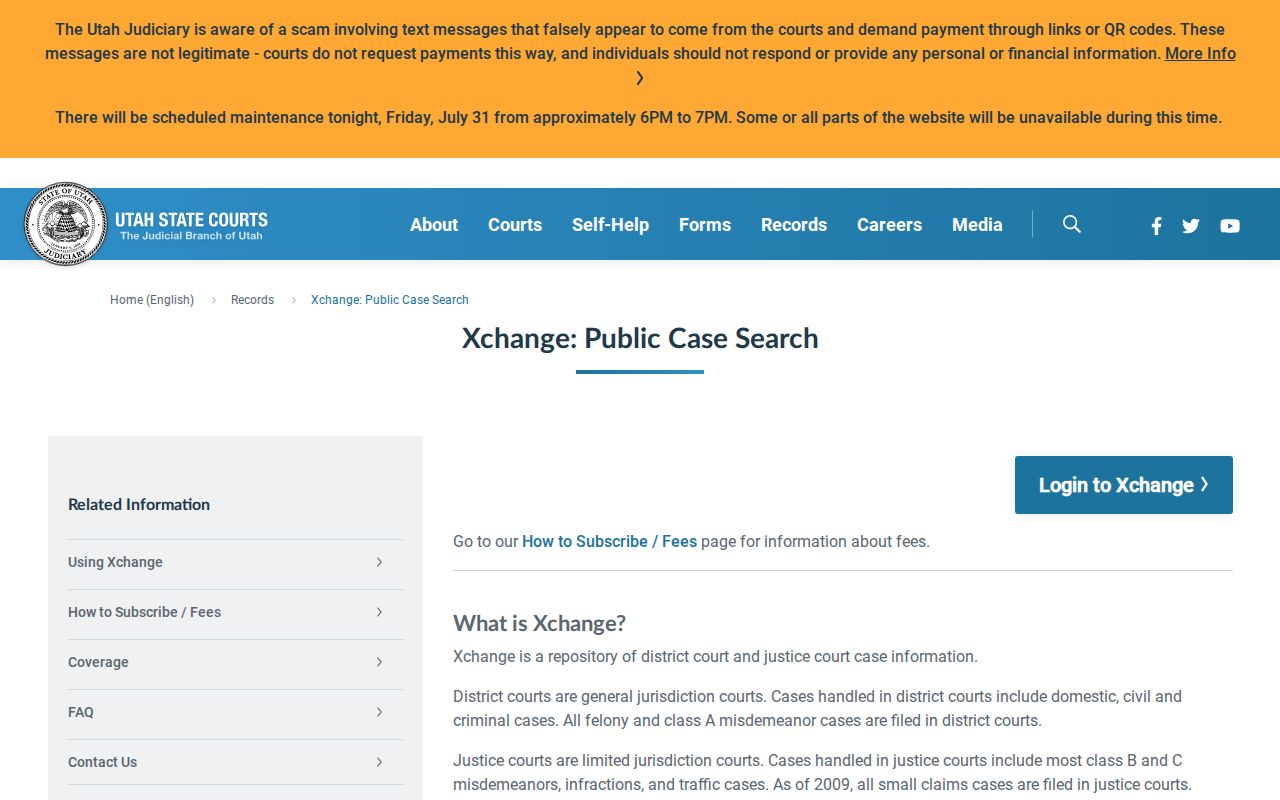Follow the More Info scam alert link
Screen dimensions: 1280x800
point(1200,54)
